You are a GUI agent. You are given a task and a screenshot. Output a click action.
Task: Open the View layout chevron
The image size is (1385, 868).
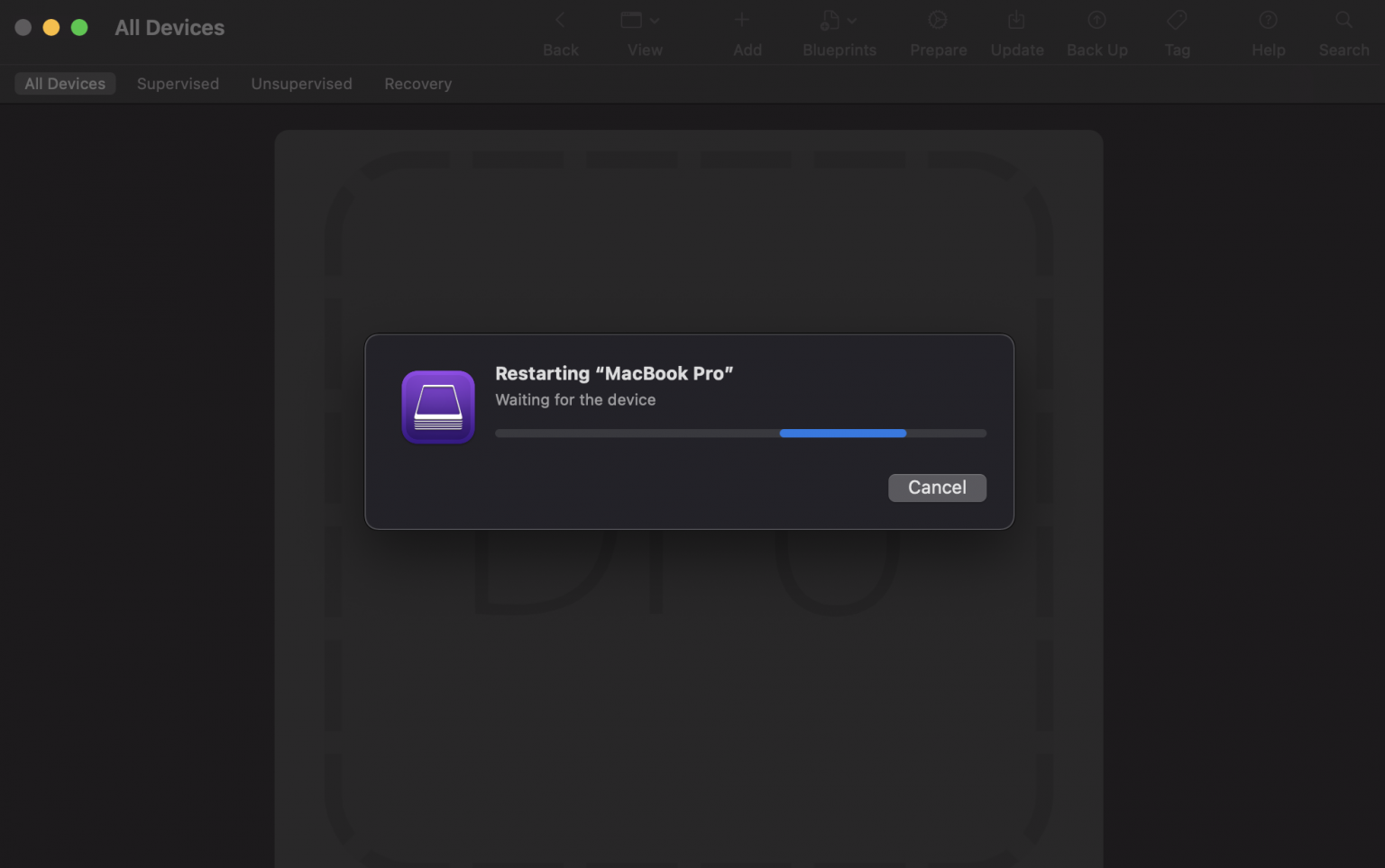(x=656, y=20)
